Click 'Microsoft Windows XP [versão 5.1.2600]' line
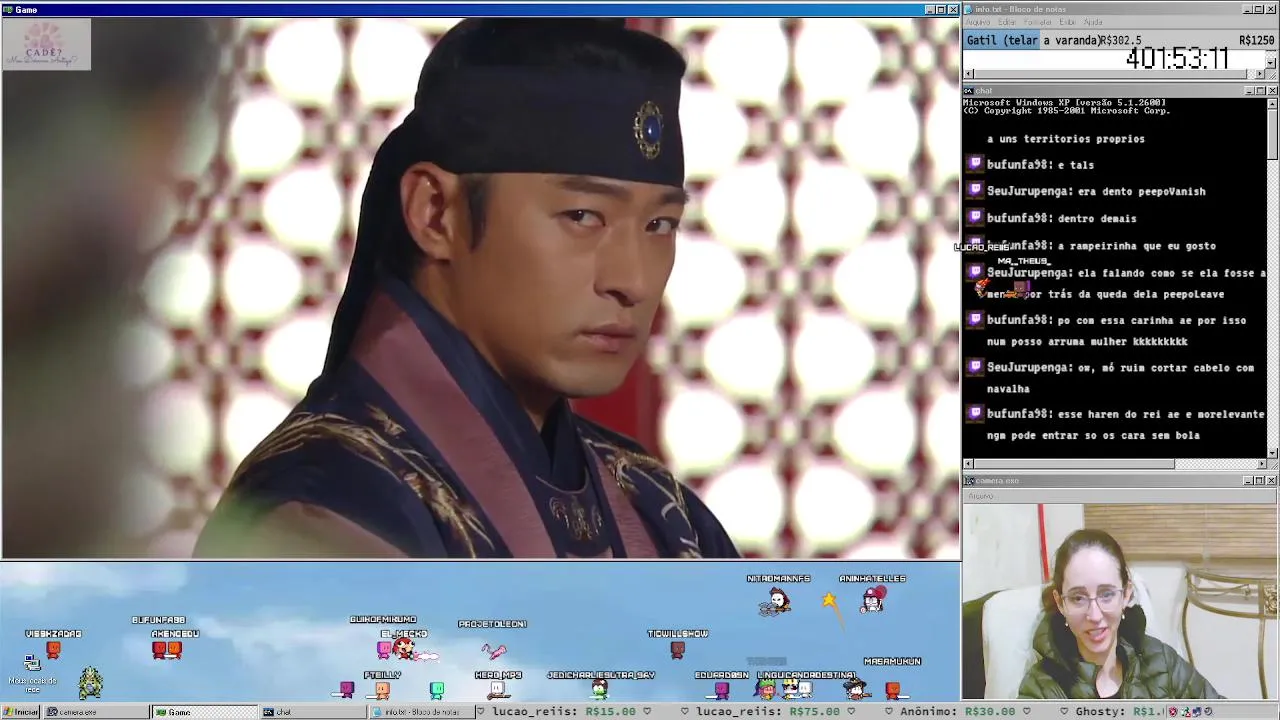The image size is (1280, 720). (x=1064, y=102)
